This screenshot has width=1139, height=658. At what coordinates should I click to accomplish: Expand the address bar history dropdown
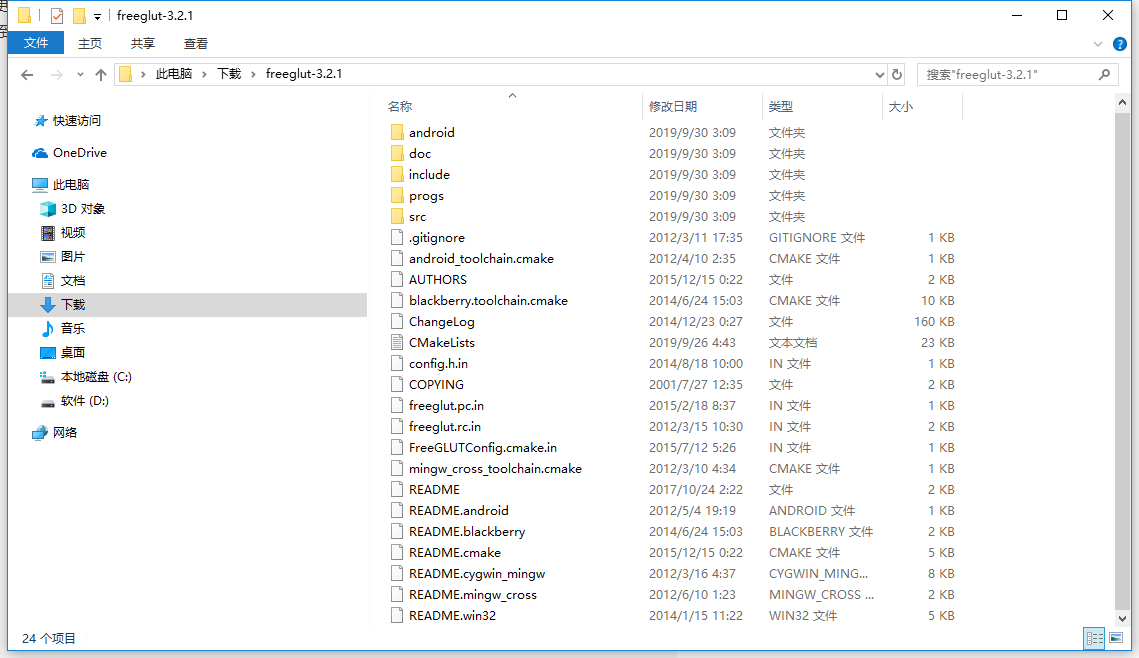(x=880, y=75)
